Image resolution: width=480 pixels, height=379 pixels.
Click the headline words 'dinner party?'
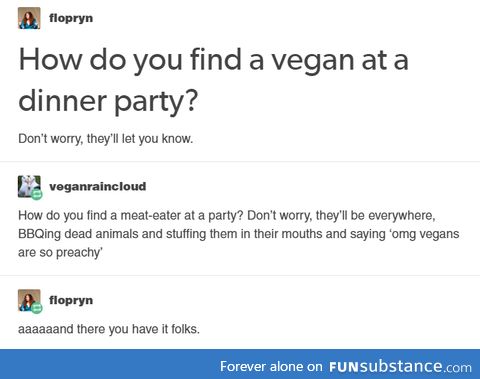(x=108, y=101)
